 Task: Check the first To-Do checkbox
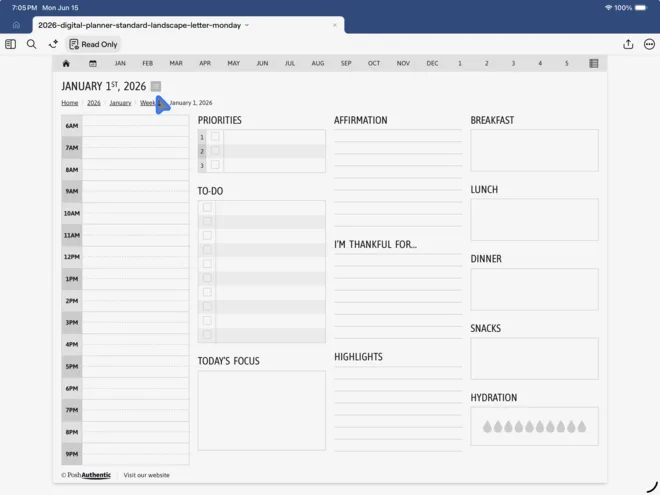click(207, 207)
